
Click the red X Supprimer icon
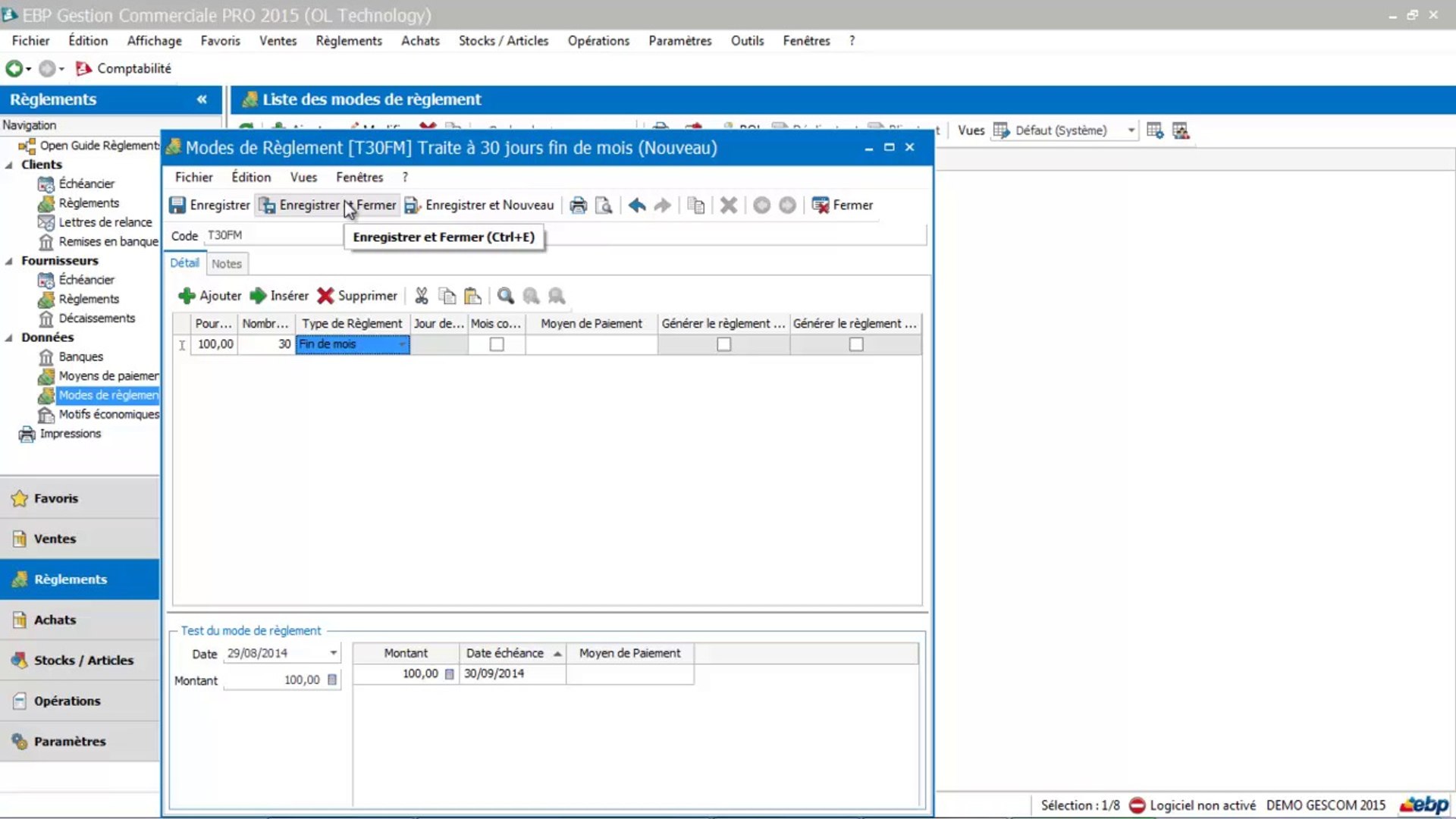(325, 296)
